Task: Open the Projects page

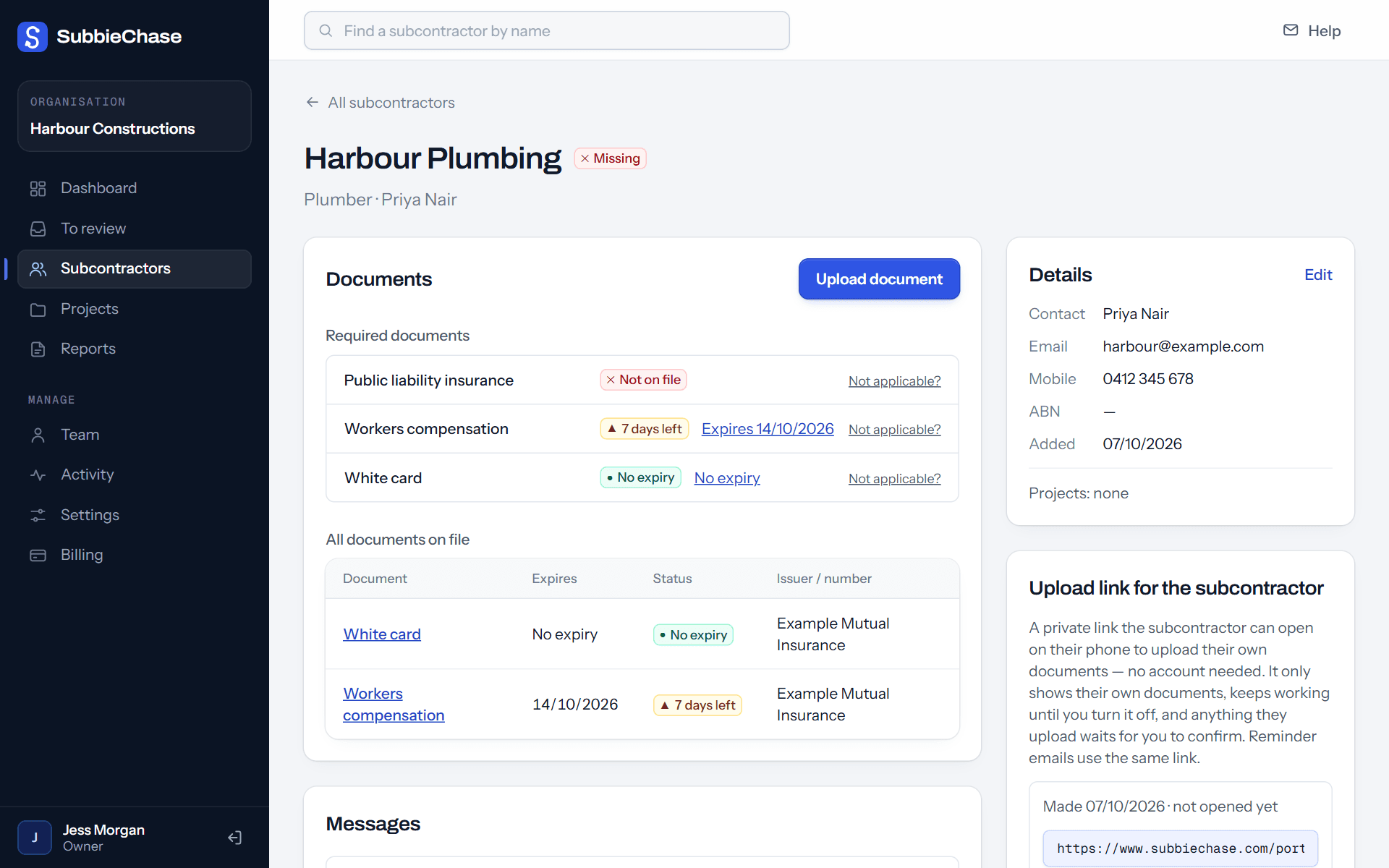Action: click(x=135, y=309)
